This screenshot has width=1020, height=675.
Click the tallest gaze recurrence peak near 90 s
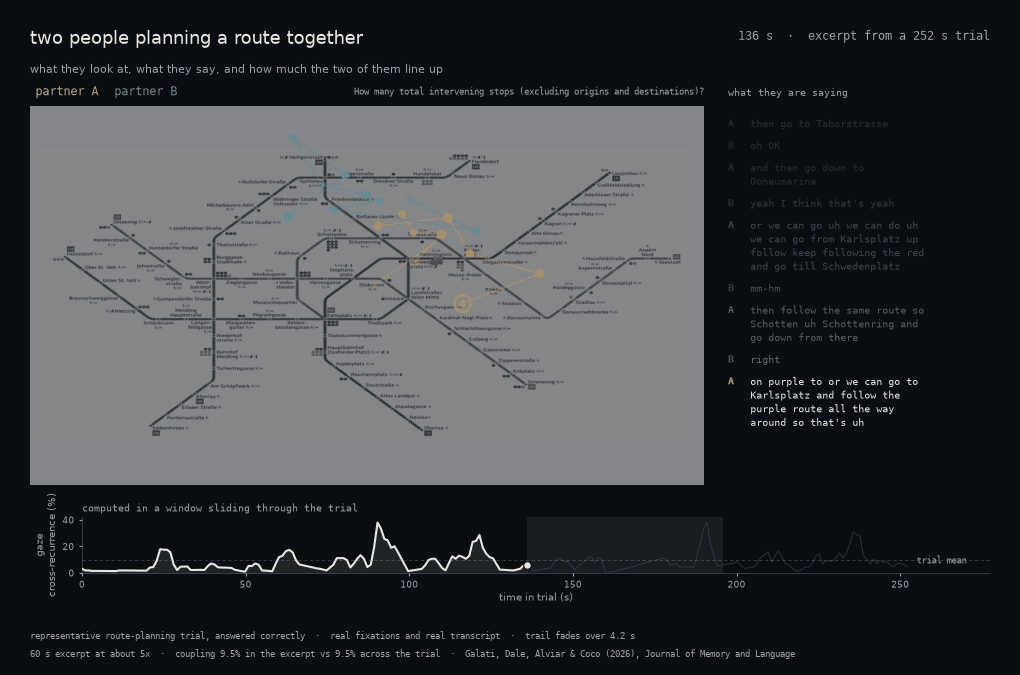pos(378,523)
